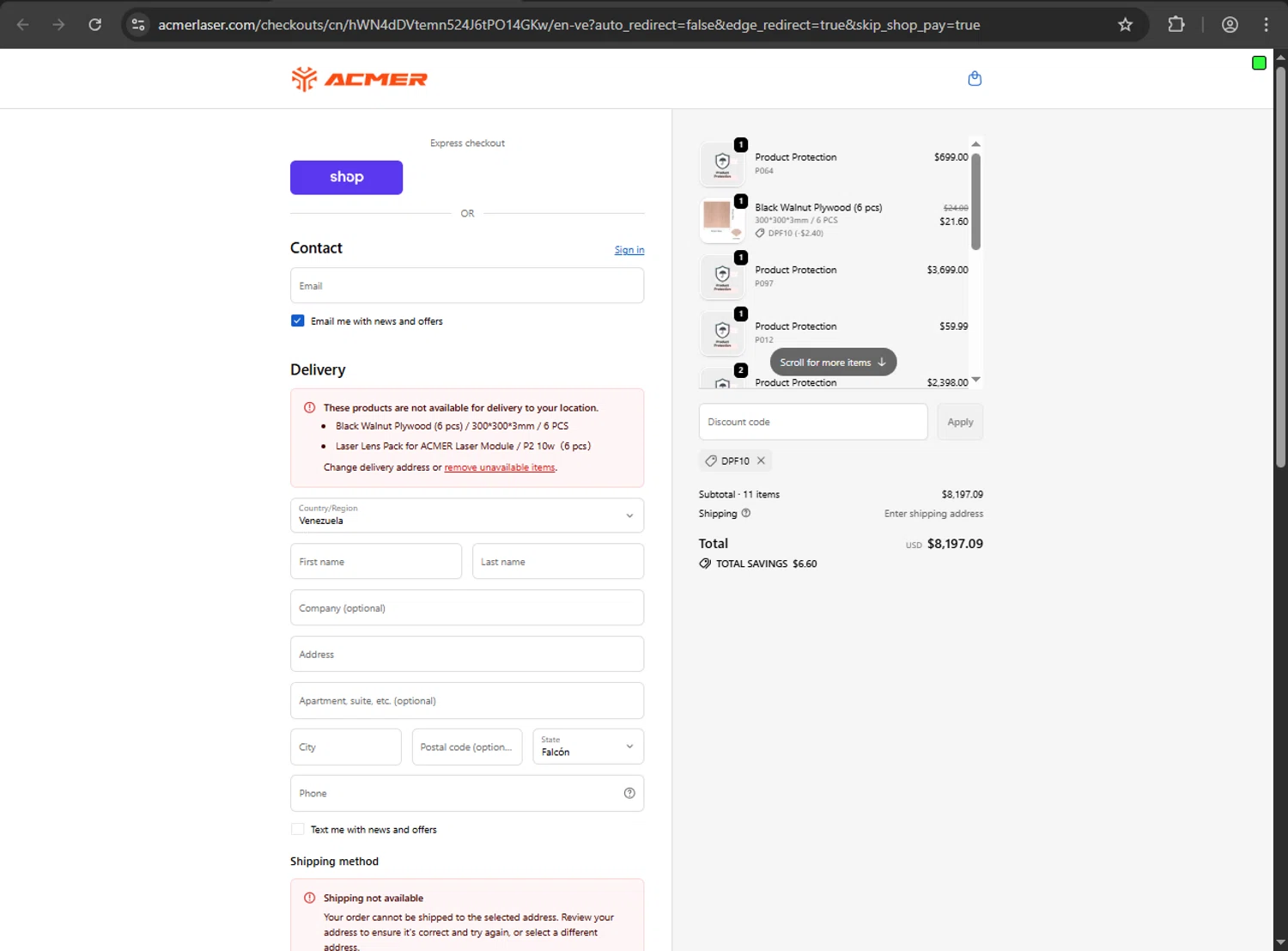The width and height of the screenshot is (1288, 951).
Task: Click the Apply discount button
Action: click(960, 422)
